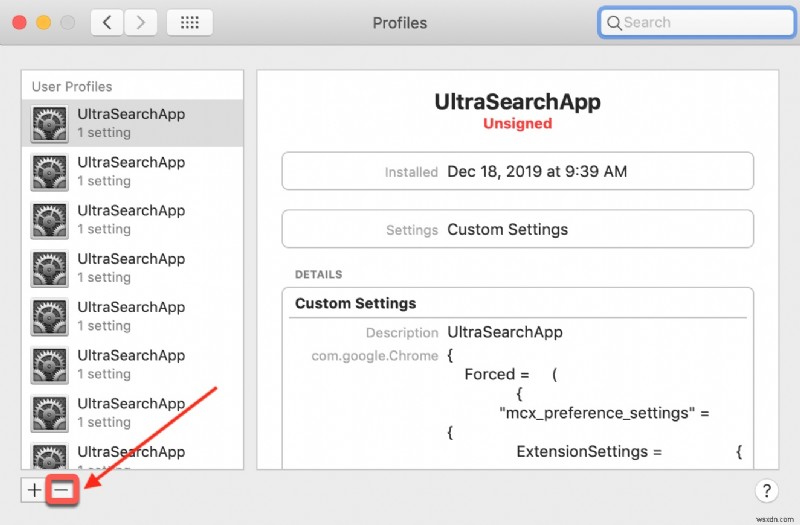Click the magnifying glass search icon
The width and height of the screenshot is (800, 525).
click(x=613, y=22)
